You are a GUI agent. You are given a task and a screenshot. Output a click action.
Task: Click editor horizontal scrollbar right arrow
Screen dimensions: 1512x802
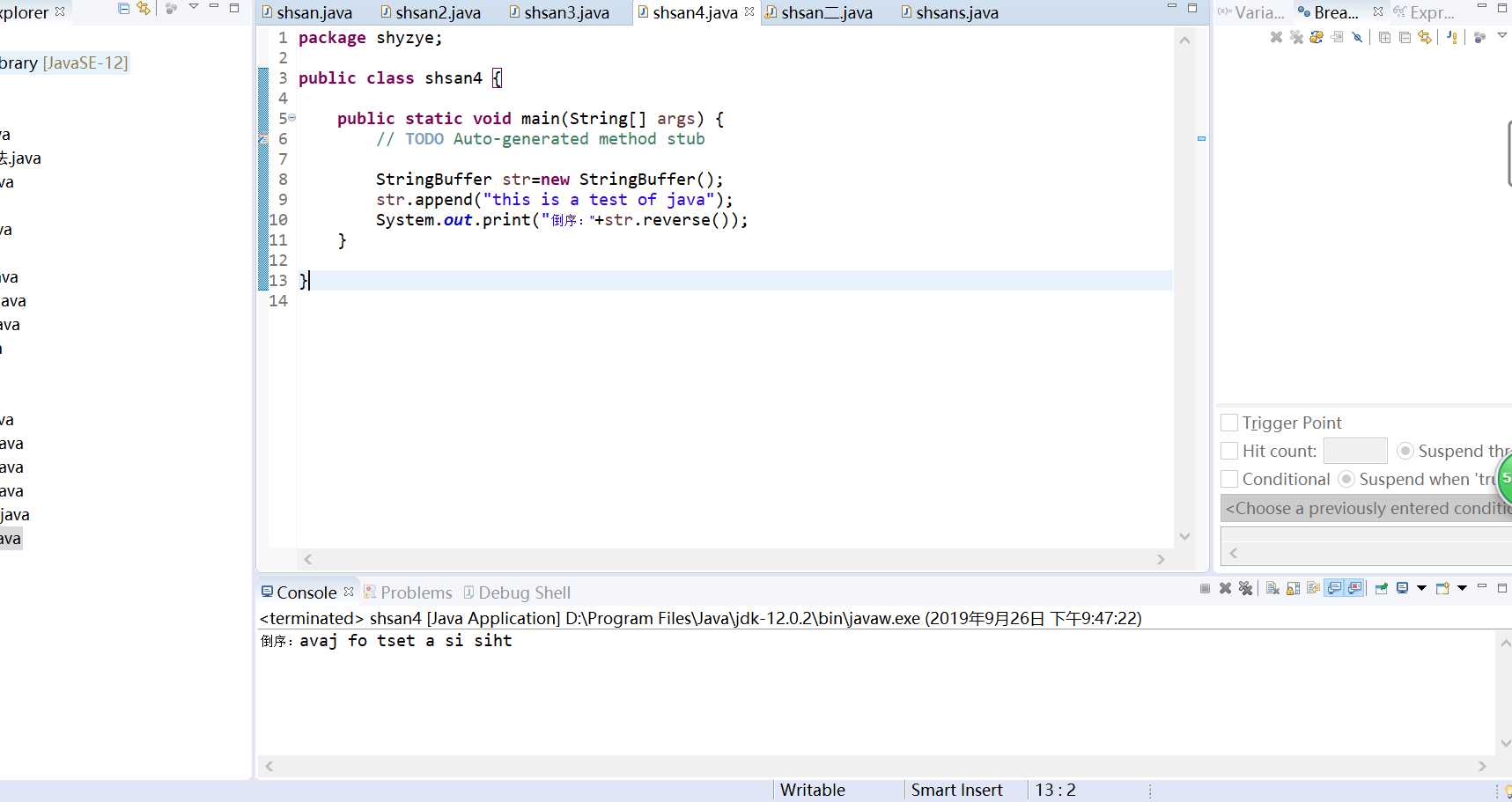[1161, 559]
